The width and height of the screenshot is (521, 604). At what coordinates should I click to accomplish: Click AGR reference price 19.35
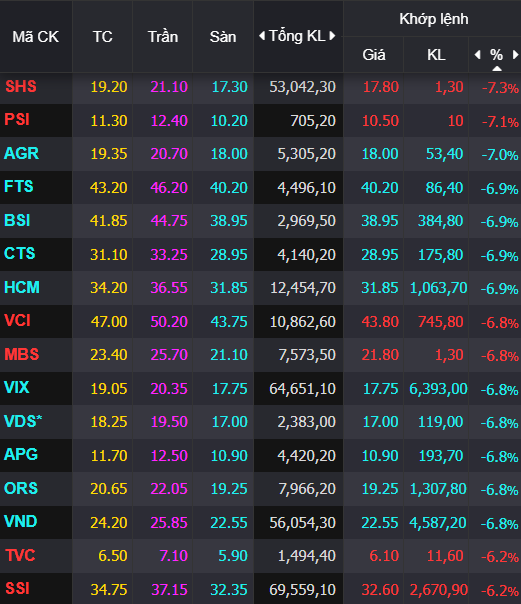109,154
